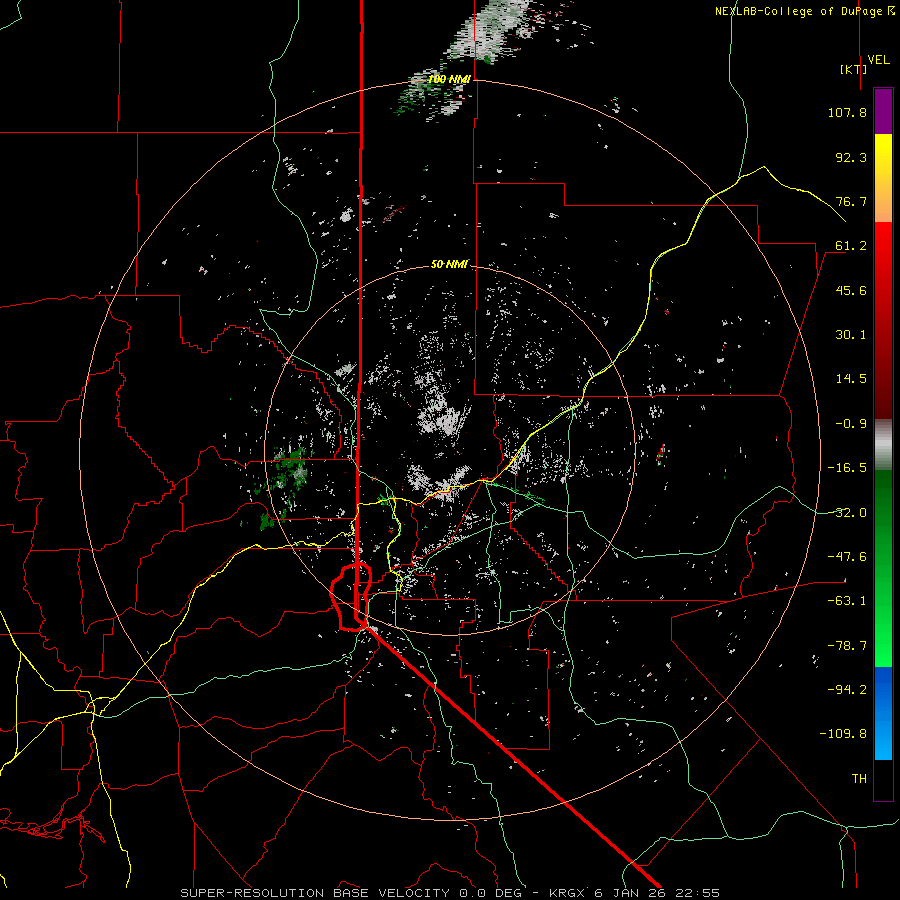Image resolution: width=900 pixels, height=900 pixels.
Task: Click the 107.8 legend value
Action: 847,112
